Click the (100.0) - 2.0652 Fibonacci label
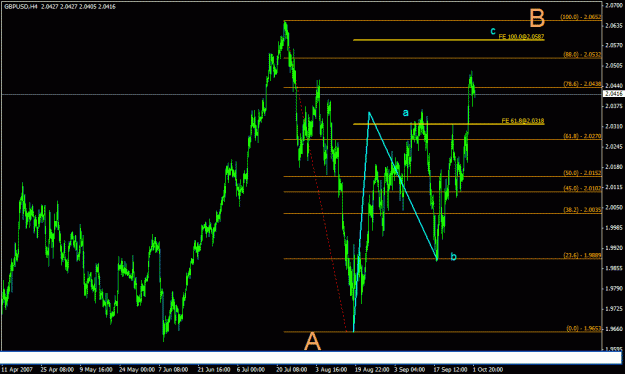This screenshot has width=625, height=374. click(x=581, y=17)
